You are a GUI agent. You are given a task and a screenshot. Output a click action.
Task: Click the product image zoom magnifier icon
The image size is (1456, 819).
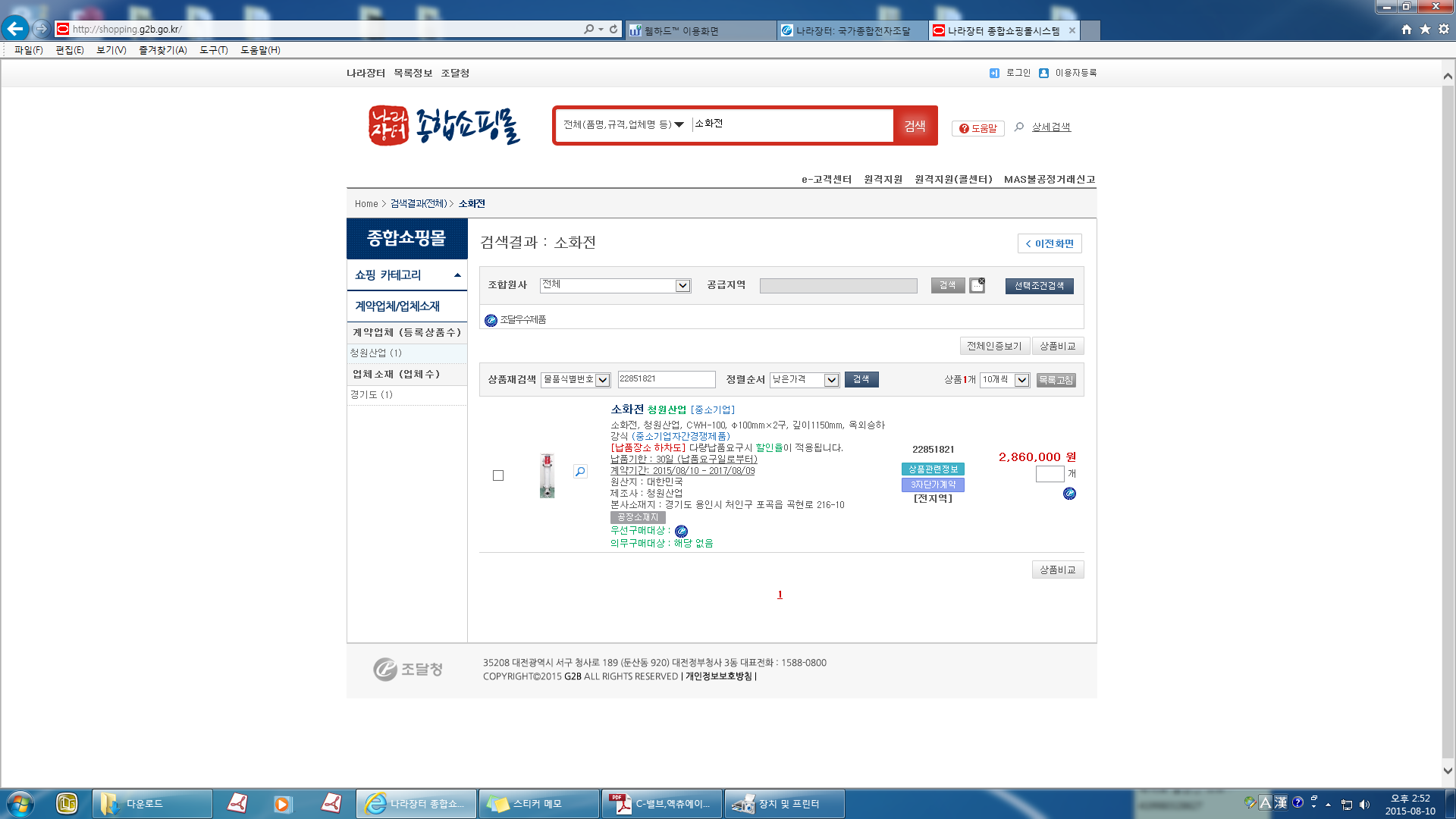(x=580, y=472)
